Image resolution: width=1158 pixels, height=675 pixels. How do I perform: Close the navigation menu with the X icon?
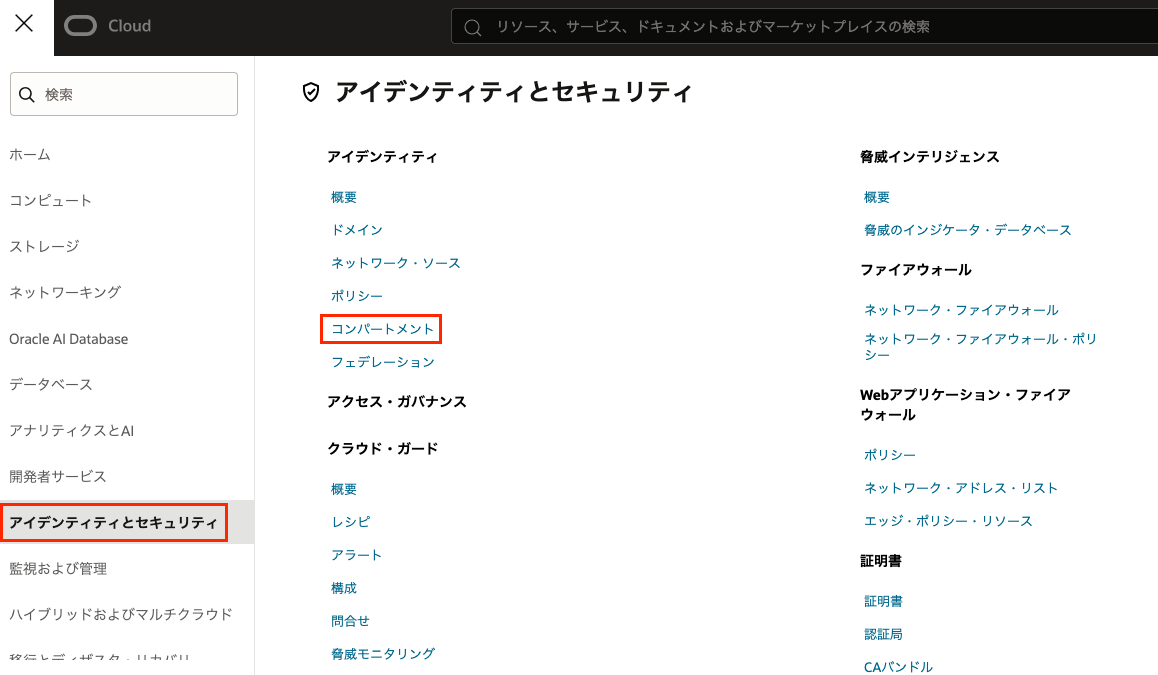pyautogui.click(x=24, y=24)
